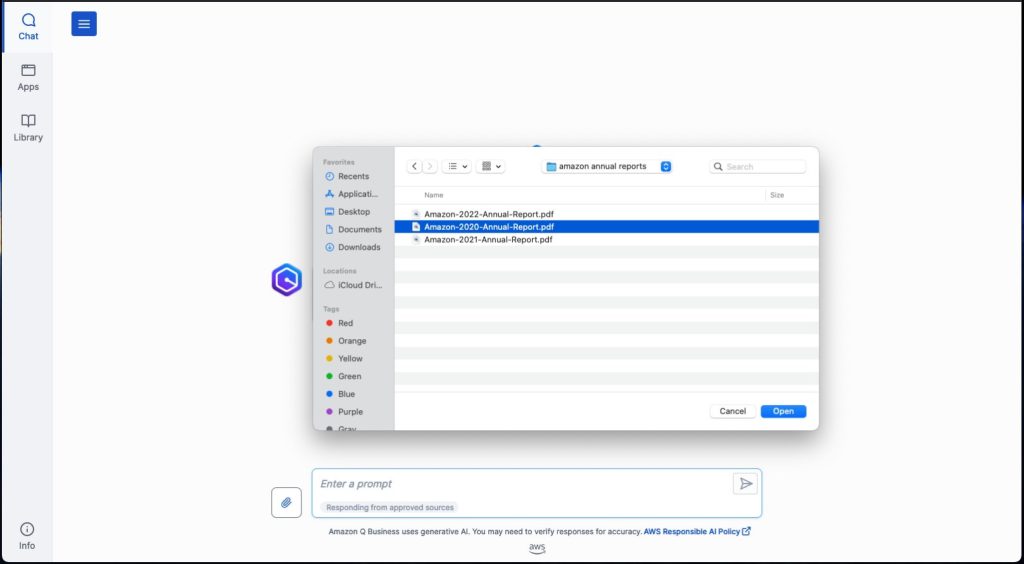Click the Open button

(x=783, y=411)
